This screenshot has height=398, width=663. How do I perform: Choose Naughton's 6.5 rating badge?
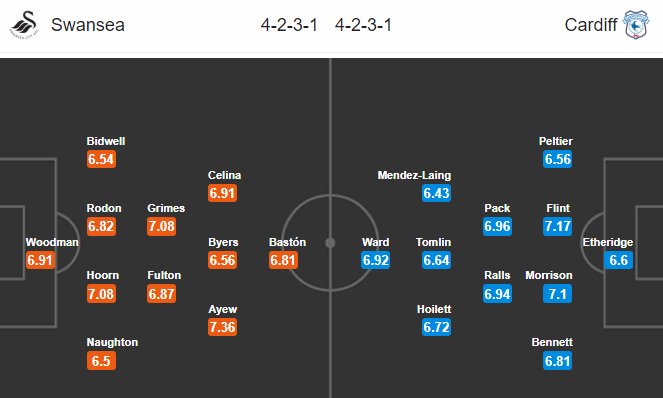point(101,361)
